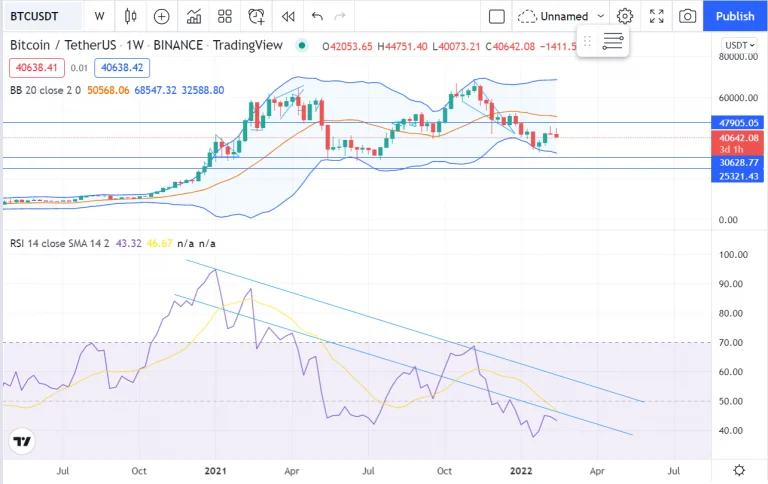768x484 pixels.
Task: Toggle the green market status dot
Action: (x=302, y=46)
